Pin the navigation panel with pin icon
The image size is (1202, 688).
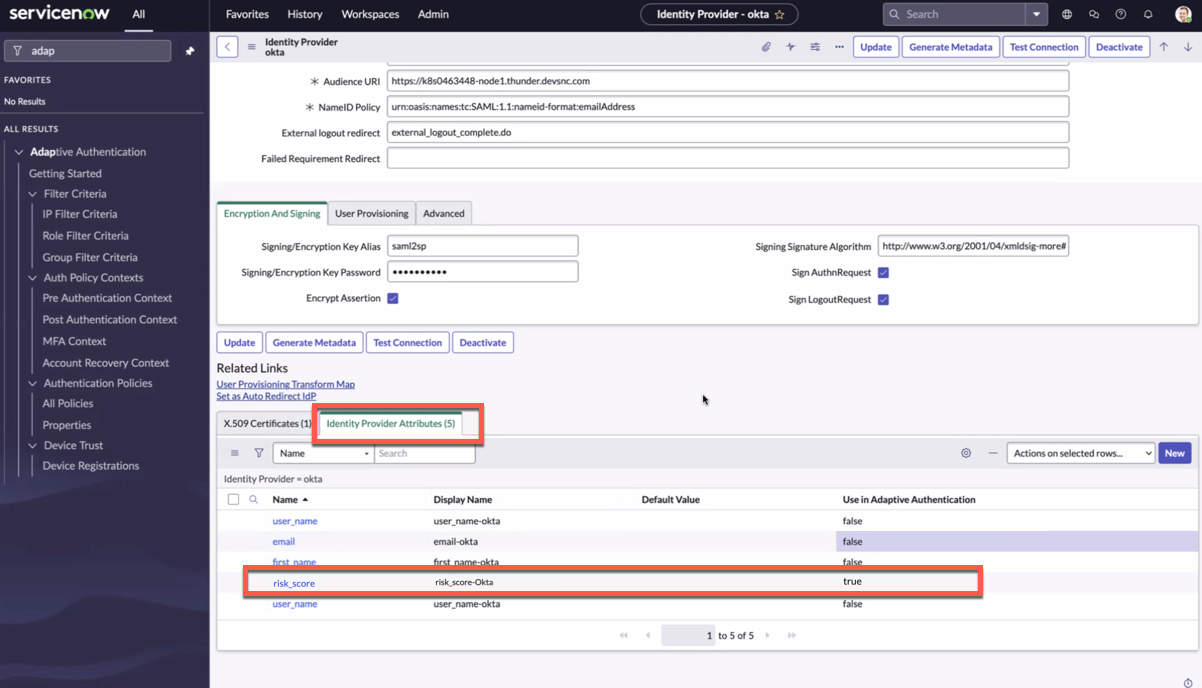point(190,51)
